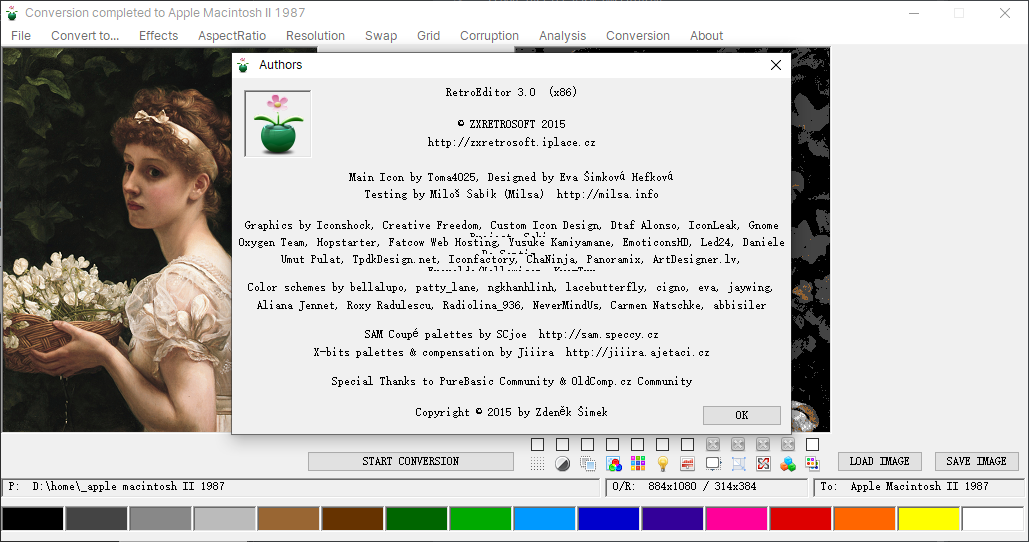Click the screen resize icon with arrows
Image resolution: width=1029 pixels, height=542 pixels.
[x=713, y=464]
